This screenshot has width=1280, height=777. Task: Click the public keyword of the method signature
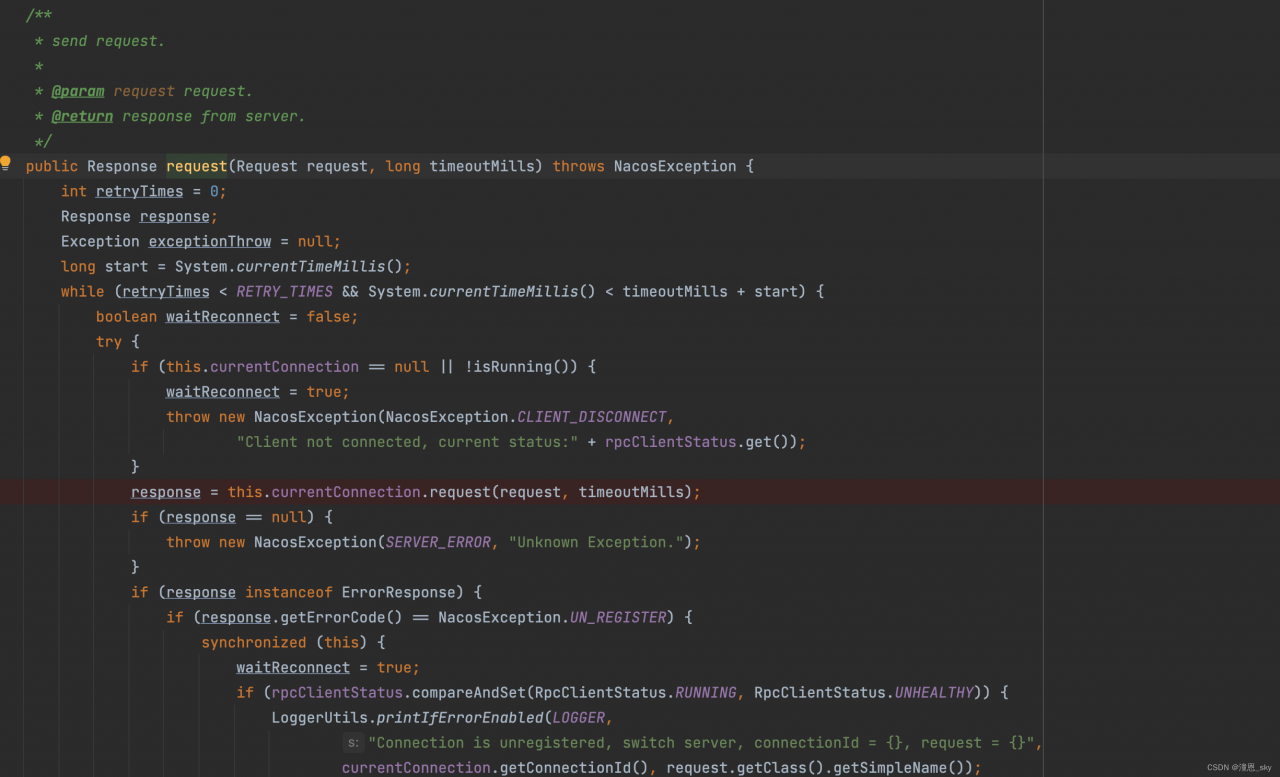(x=52, y=166)
